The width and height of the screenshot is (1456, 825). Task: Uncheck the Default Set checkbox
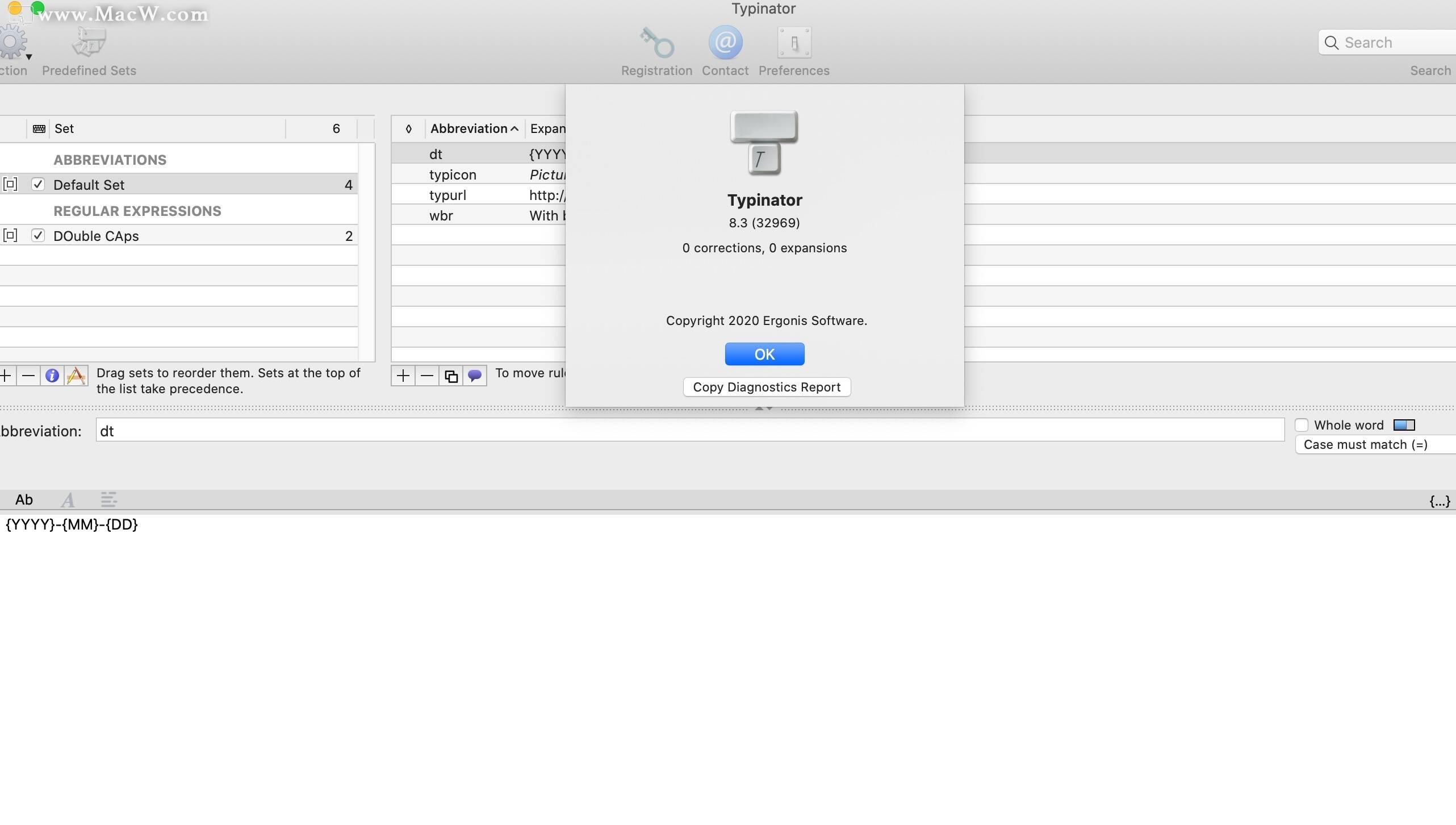click(38, 184)
